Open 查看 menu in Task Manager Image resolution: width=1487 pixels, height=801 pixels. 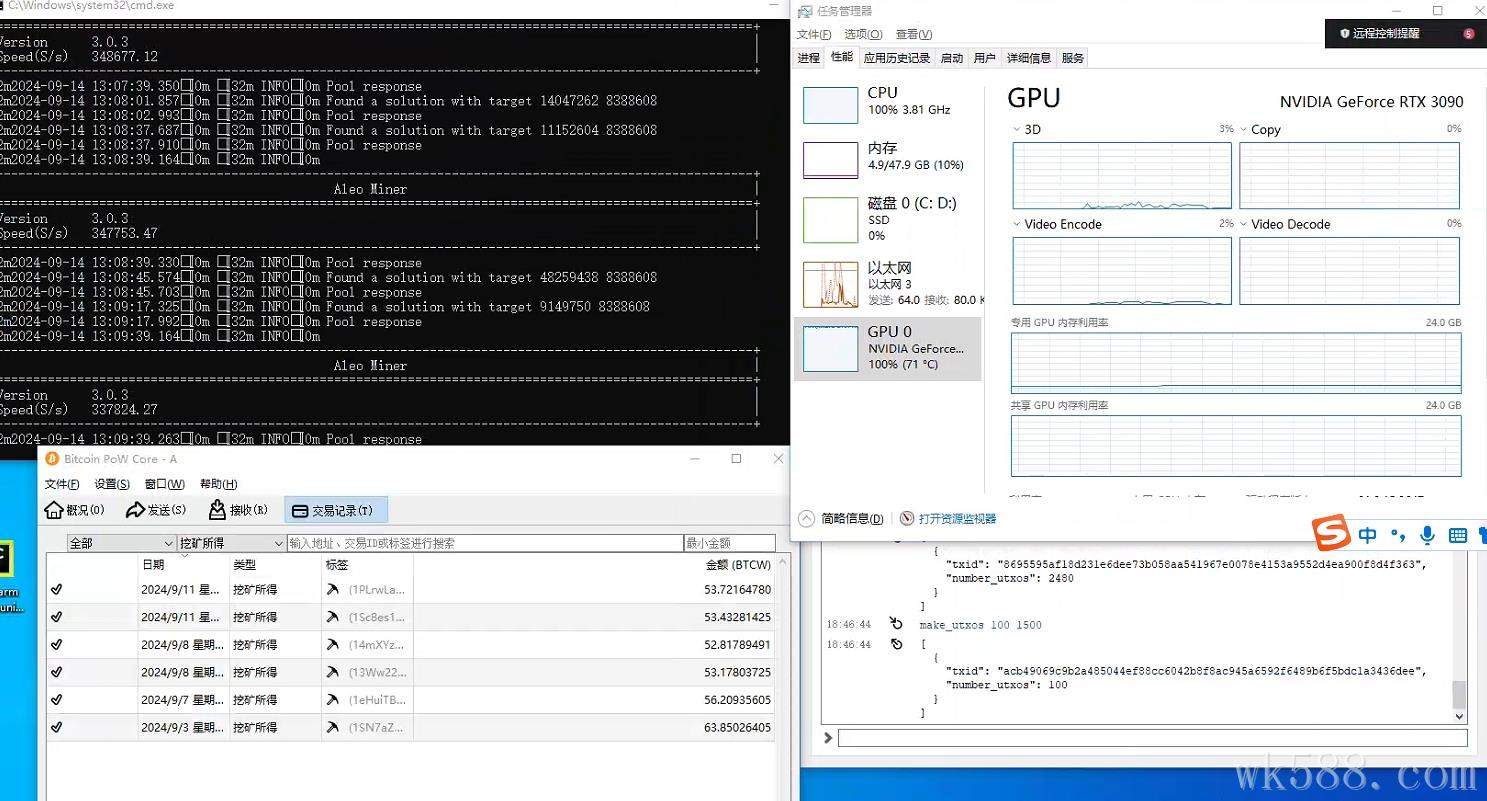(914, 35)
